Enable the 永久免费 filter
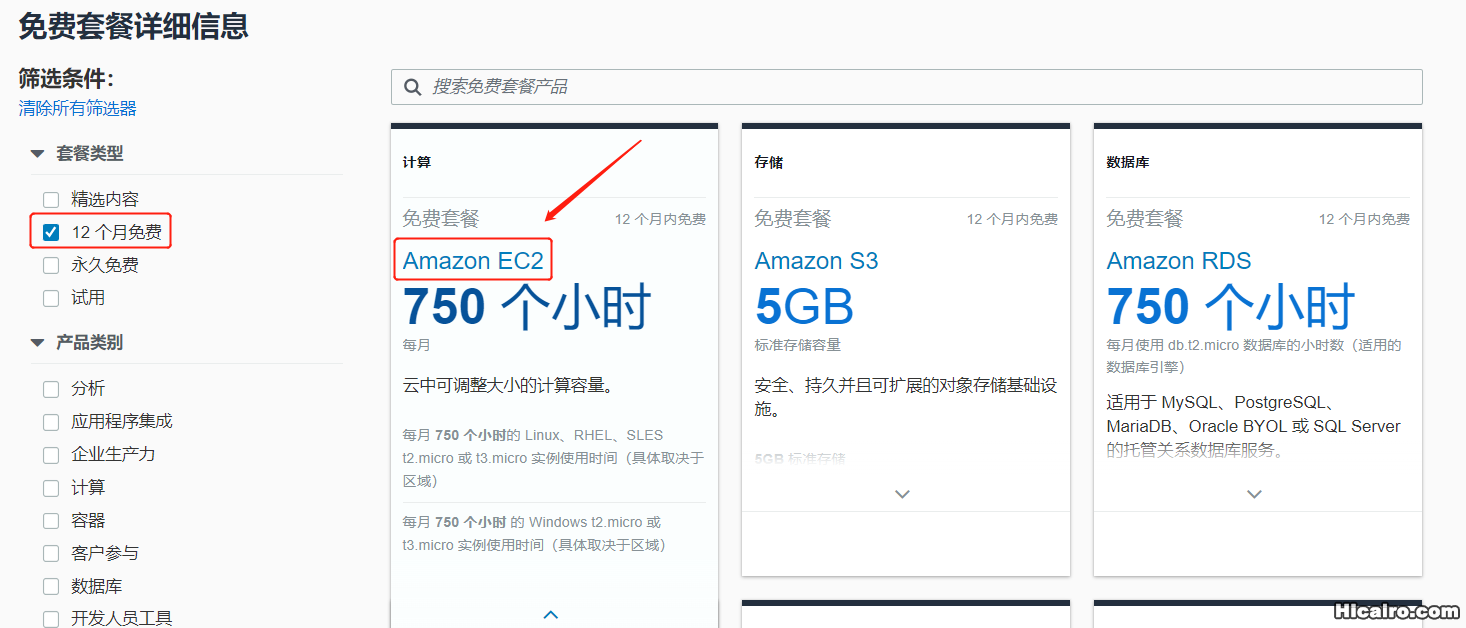Screen dimensions: 1466x628 click(50, 264)
